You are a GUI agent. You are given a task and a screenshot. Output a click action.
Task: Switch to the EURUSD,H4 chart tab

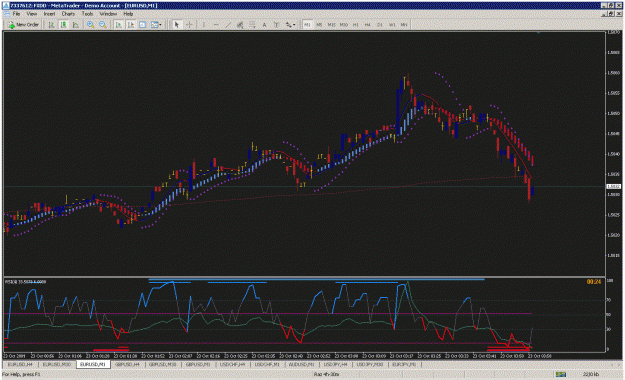20,364
